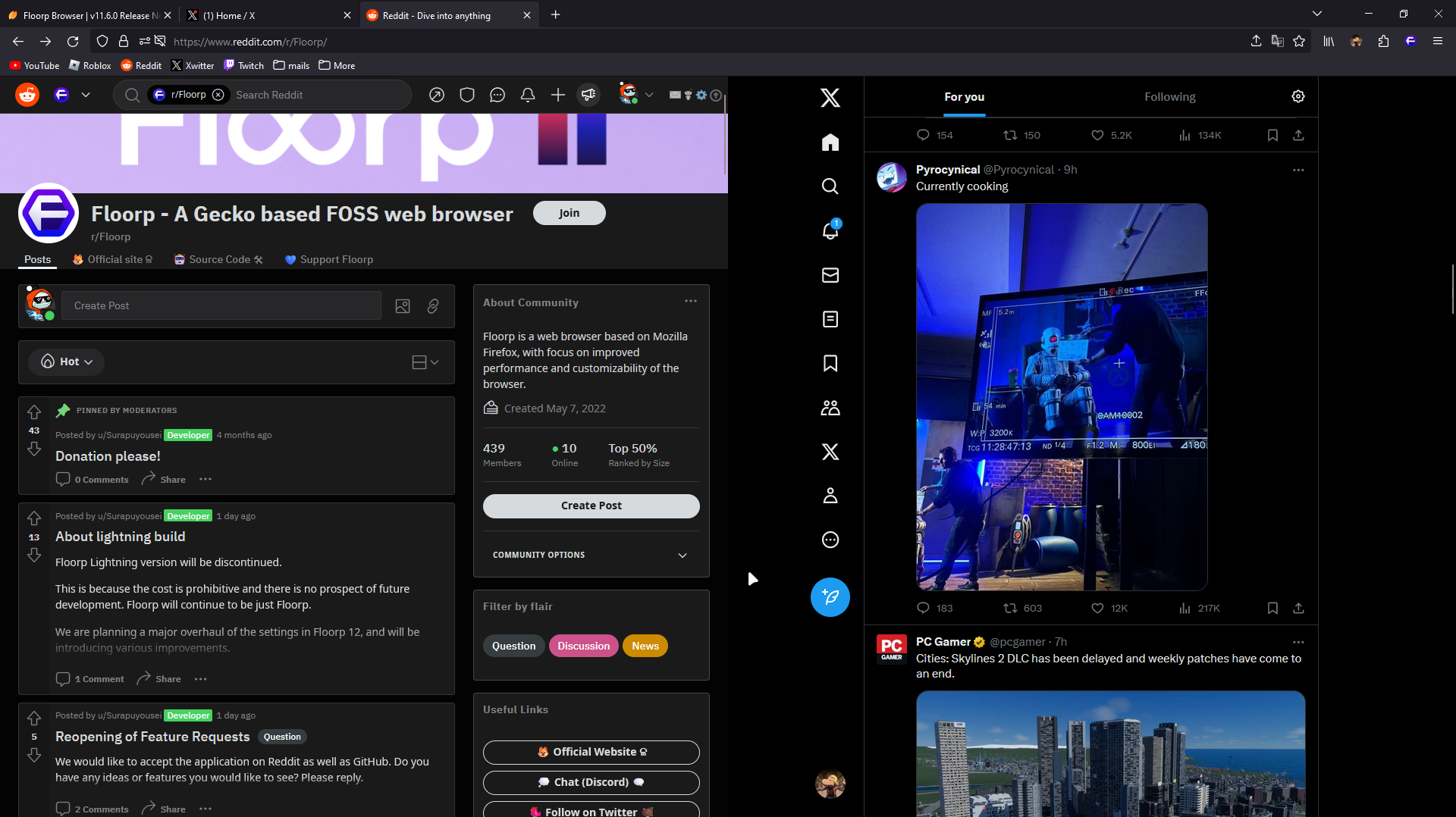Filter posts by the Discussion flair
Image resolution: width=1456 pixels, height=817 pixels.
[583, 646]
